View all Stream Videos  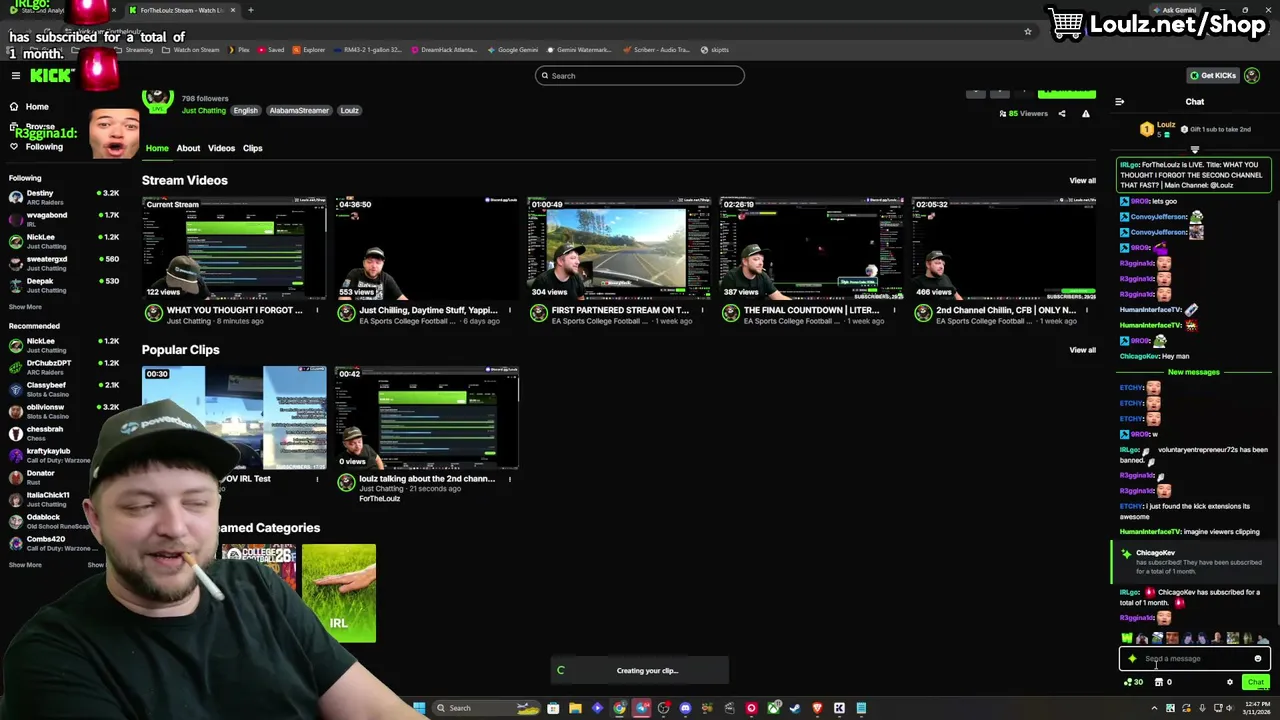(1082, 181)
